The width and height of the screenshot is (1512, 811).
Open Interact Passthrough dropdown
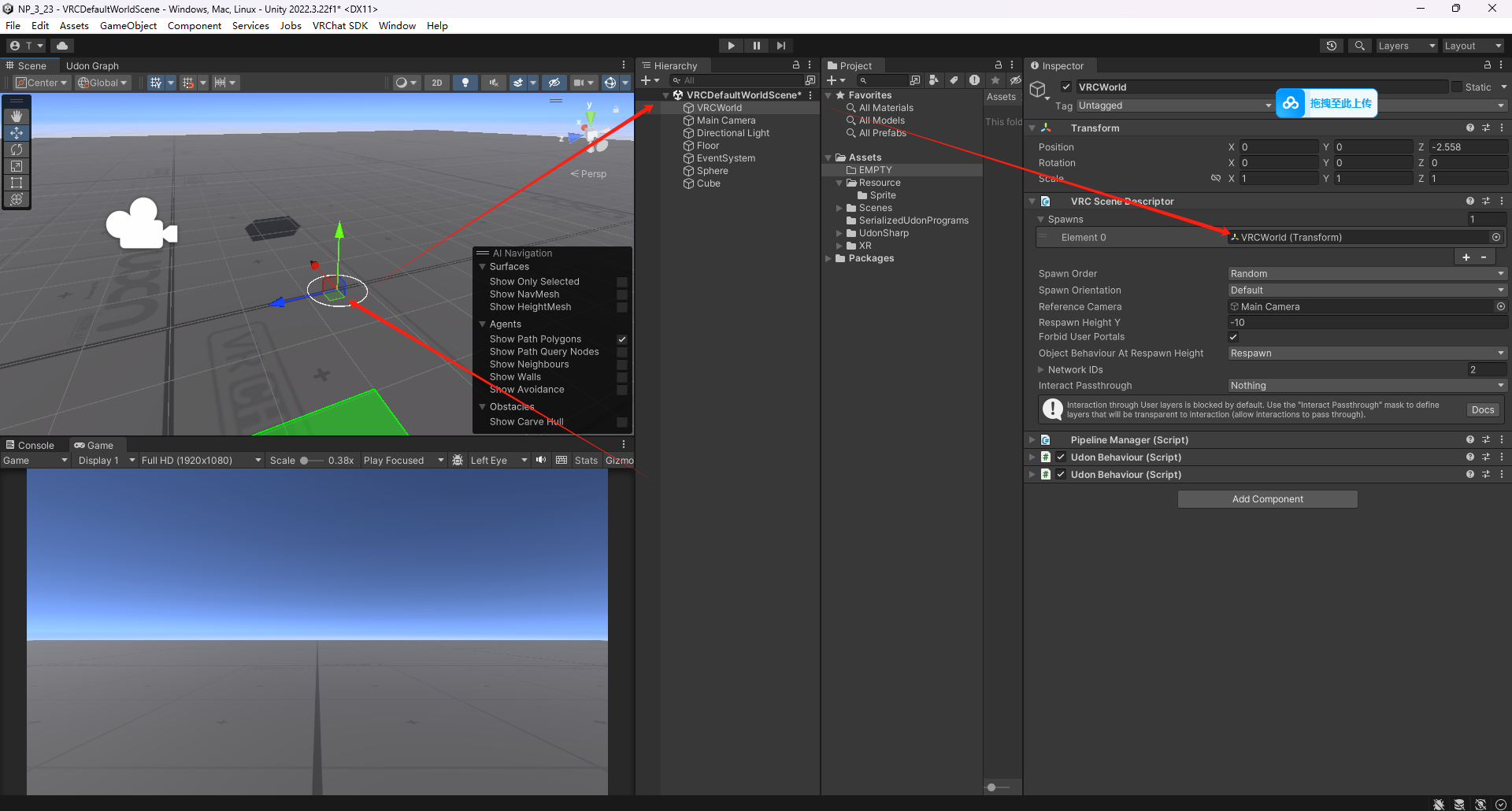click(x=1368, y=386)
